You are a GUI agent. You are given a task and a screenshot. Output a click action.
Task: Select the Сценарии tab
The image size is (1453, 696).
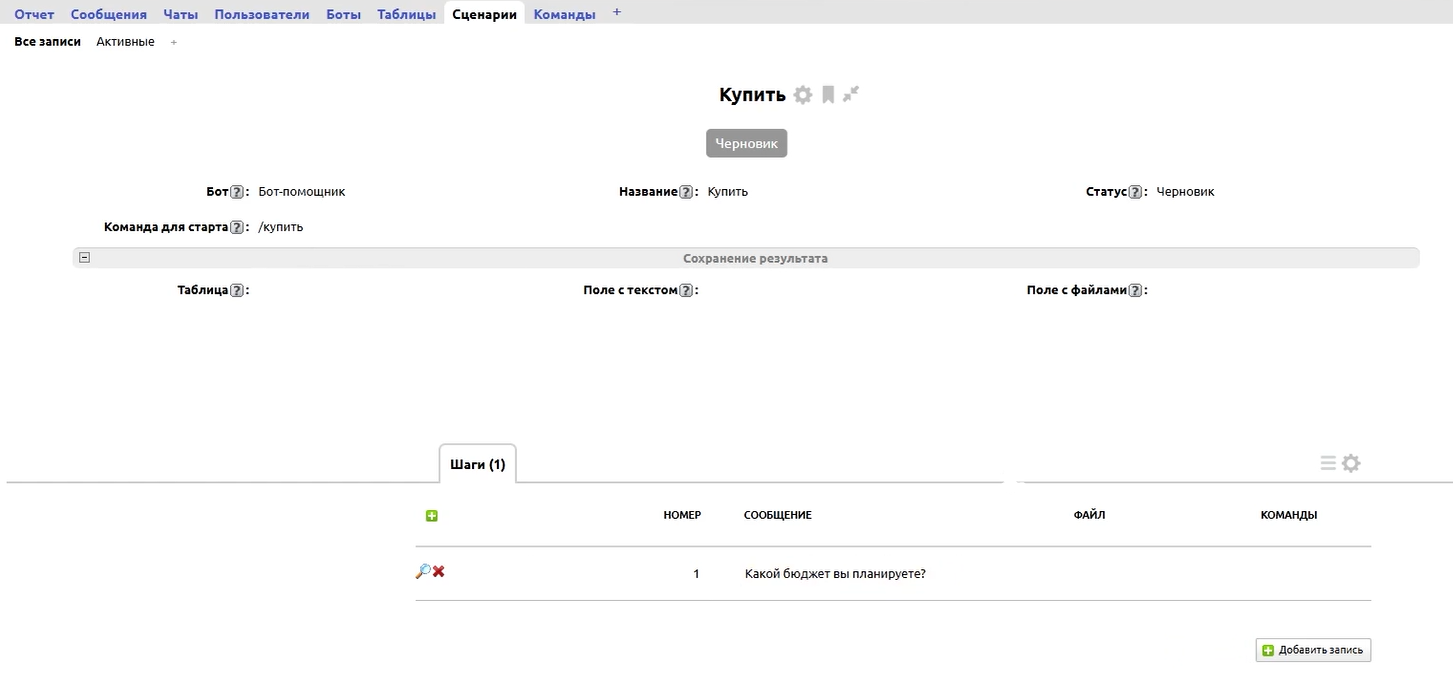point(485,14)
